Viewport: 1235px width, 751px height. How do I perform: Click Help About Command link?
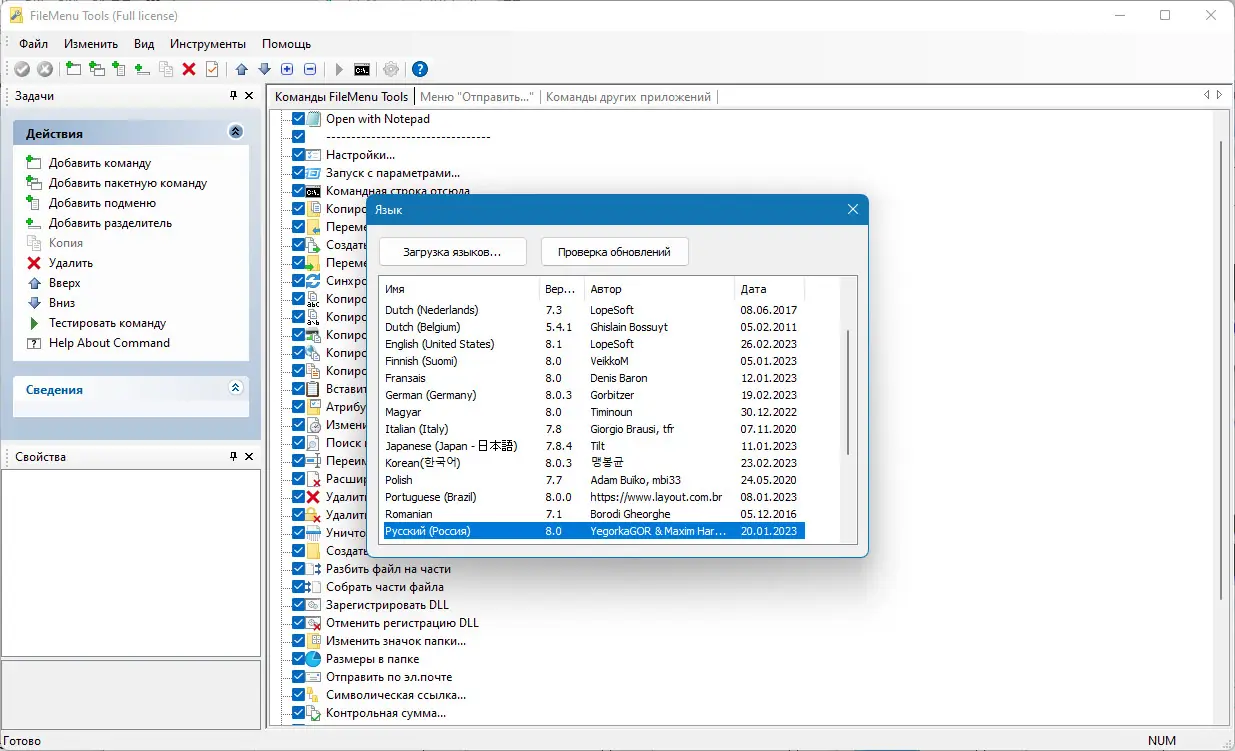[x=109, y=343]
